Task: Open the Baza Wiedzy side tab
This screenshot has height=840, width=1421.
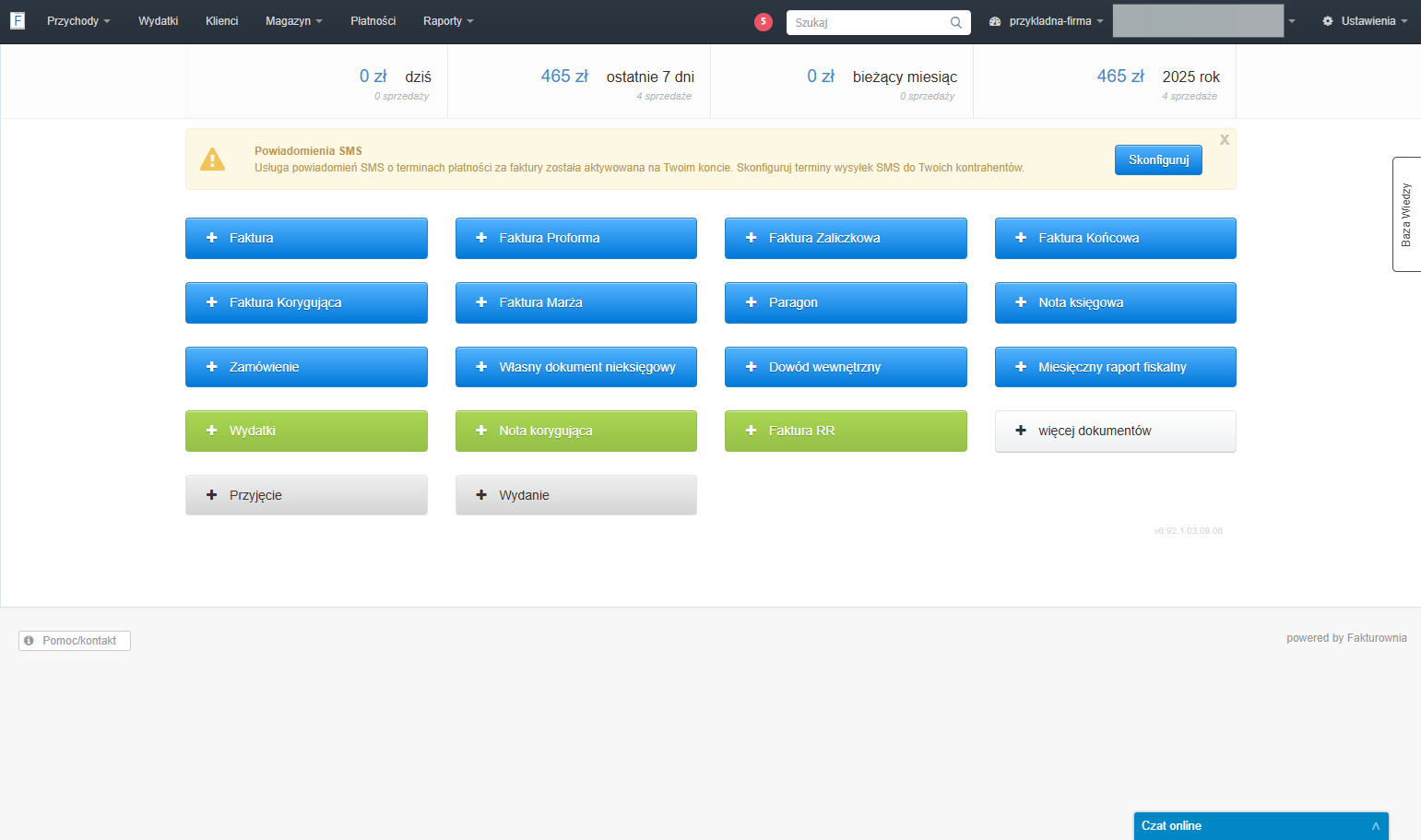Action: pos(1406,214)
